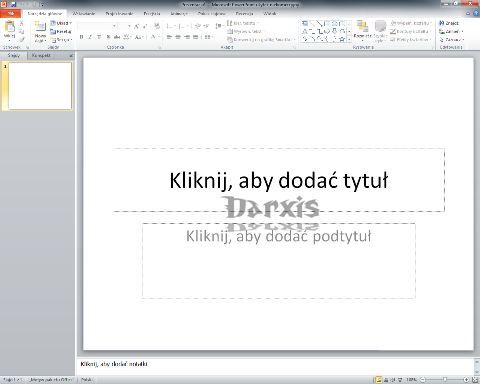Click the zoom out minus icon
480x384 pixels.
pos(423,380)
